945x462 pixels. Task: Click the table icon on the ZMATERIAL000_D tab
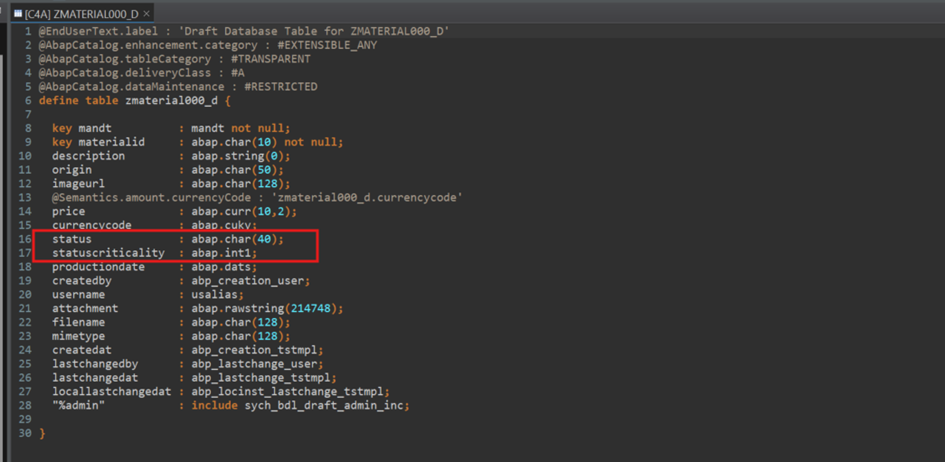17,13
